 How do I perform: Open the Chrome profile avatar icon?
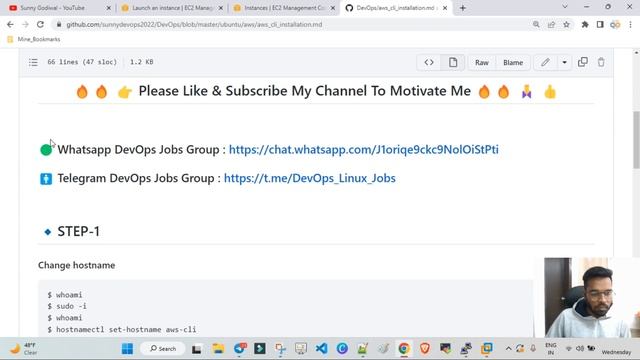[x=615, y=24]
